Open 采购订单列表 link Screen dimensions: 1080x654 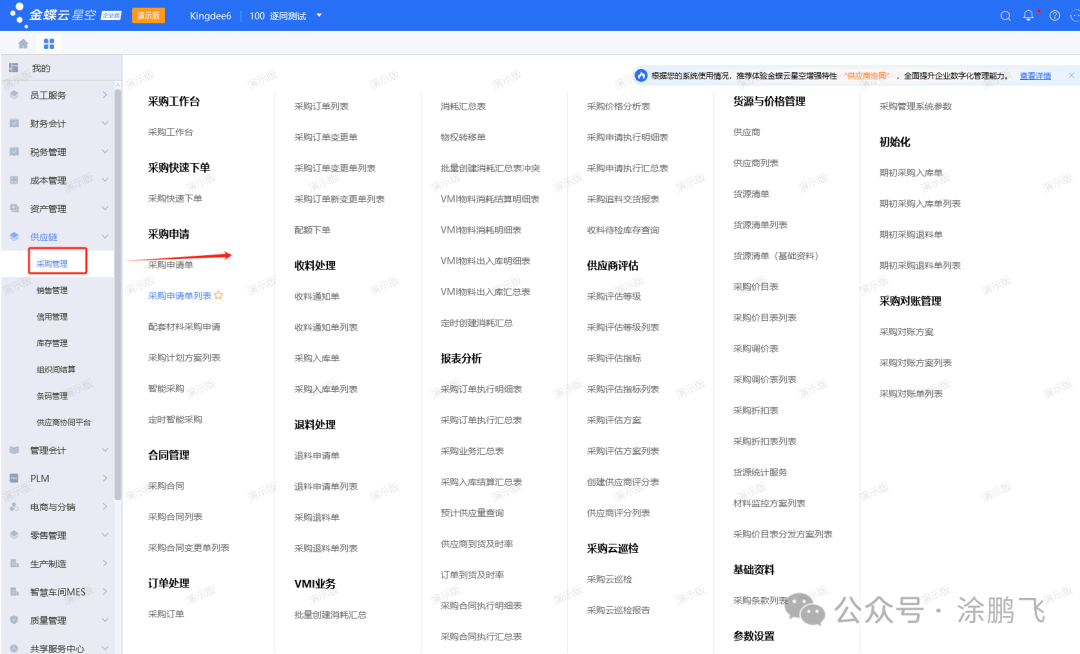coord(322,106)
